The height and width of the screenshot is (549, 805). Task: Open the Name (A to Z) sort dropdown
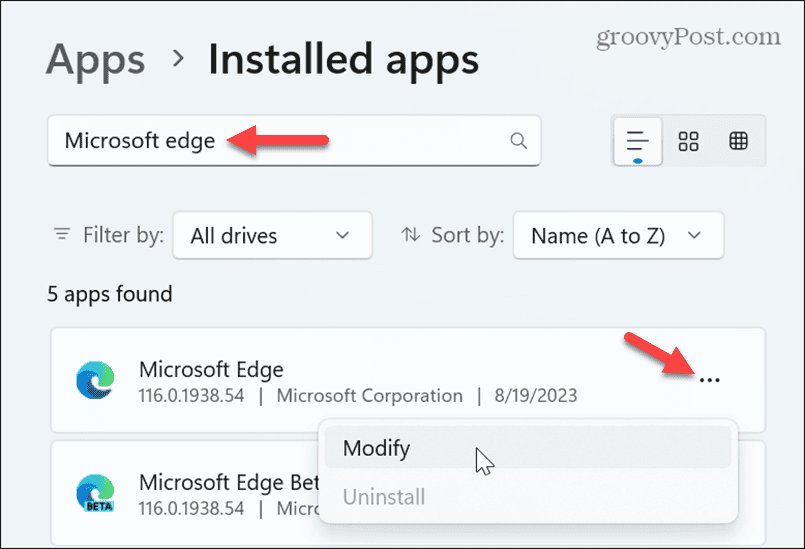[618, 235]
